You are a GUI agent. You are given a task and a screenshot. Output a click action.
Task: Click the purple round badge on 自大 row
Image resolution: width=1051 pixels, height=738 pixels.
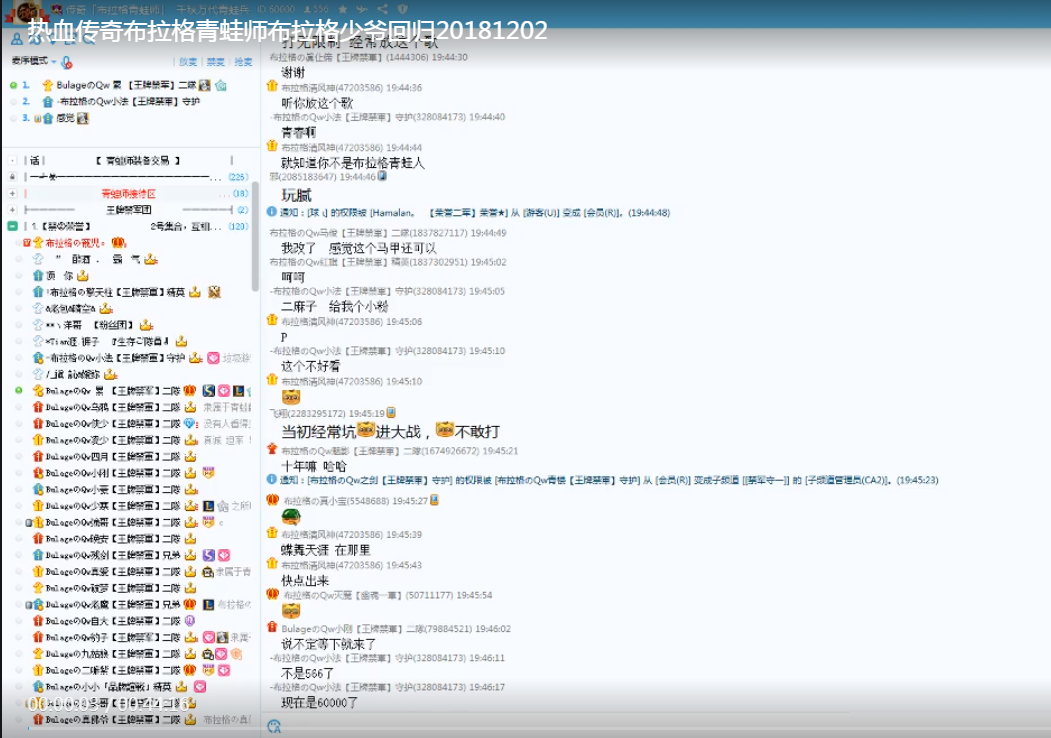(x=190, y=621)
